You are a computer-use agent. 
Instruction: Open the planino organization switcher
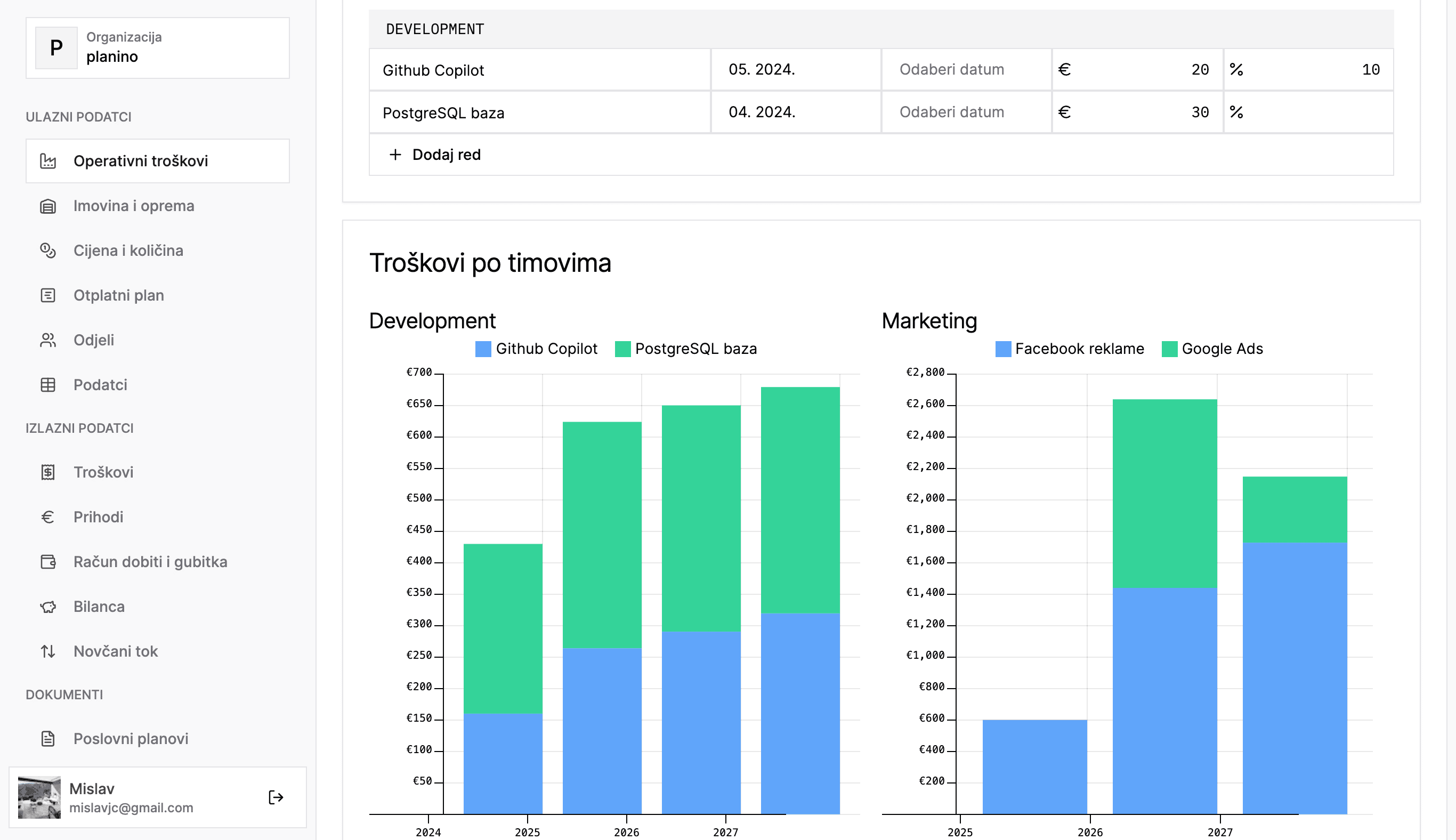tap(157, 48)
